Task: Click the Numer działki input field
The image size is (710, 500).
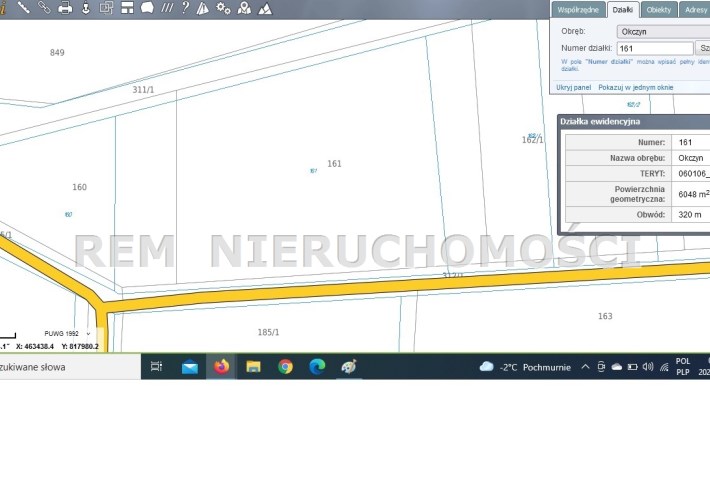Action: (x=654, y=48)
